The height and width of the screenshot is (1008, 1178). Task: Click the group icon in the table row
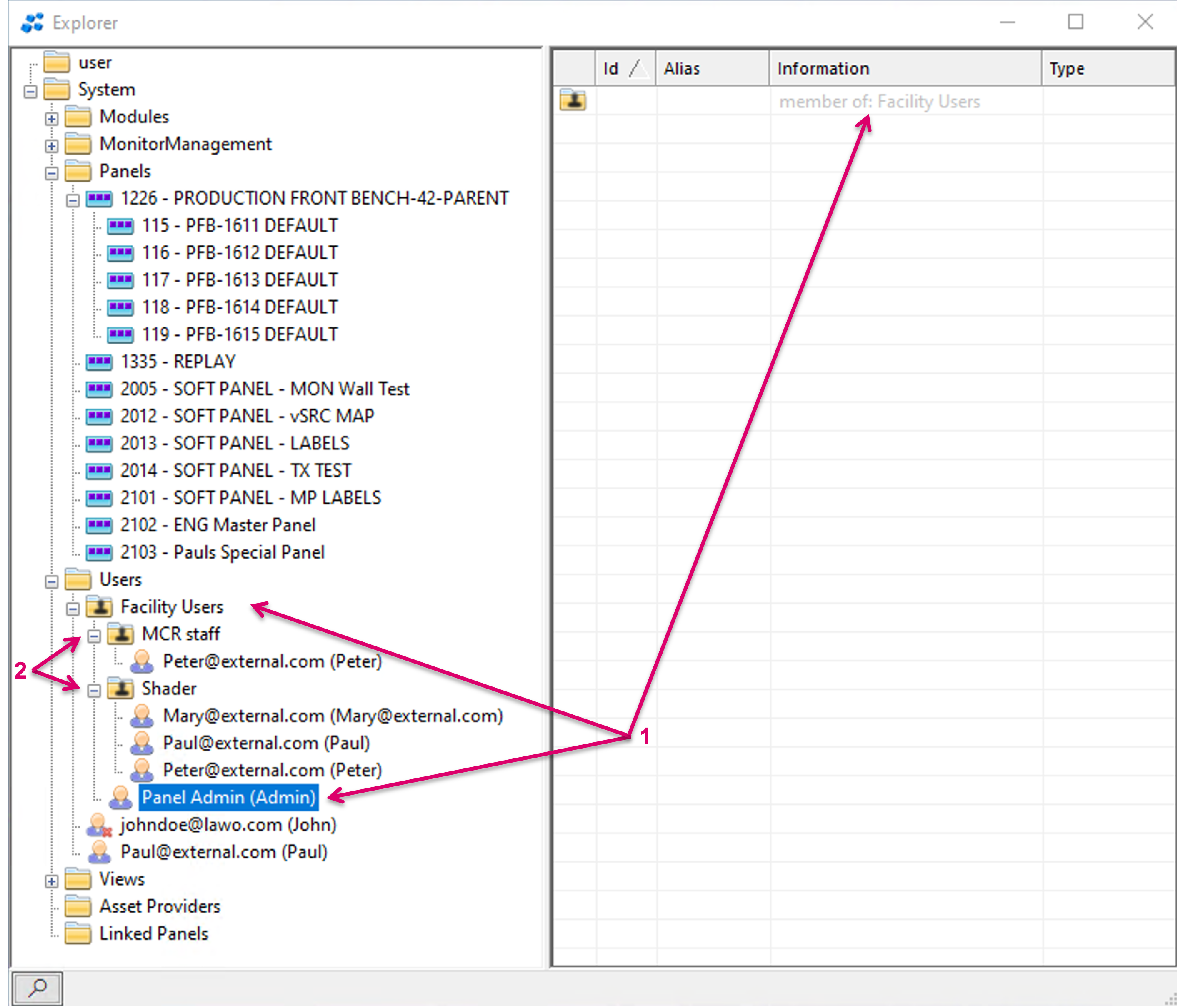click(x=573, y=101)
